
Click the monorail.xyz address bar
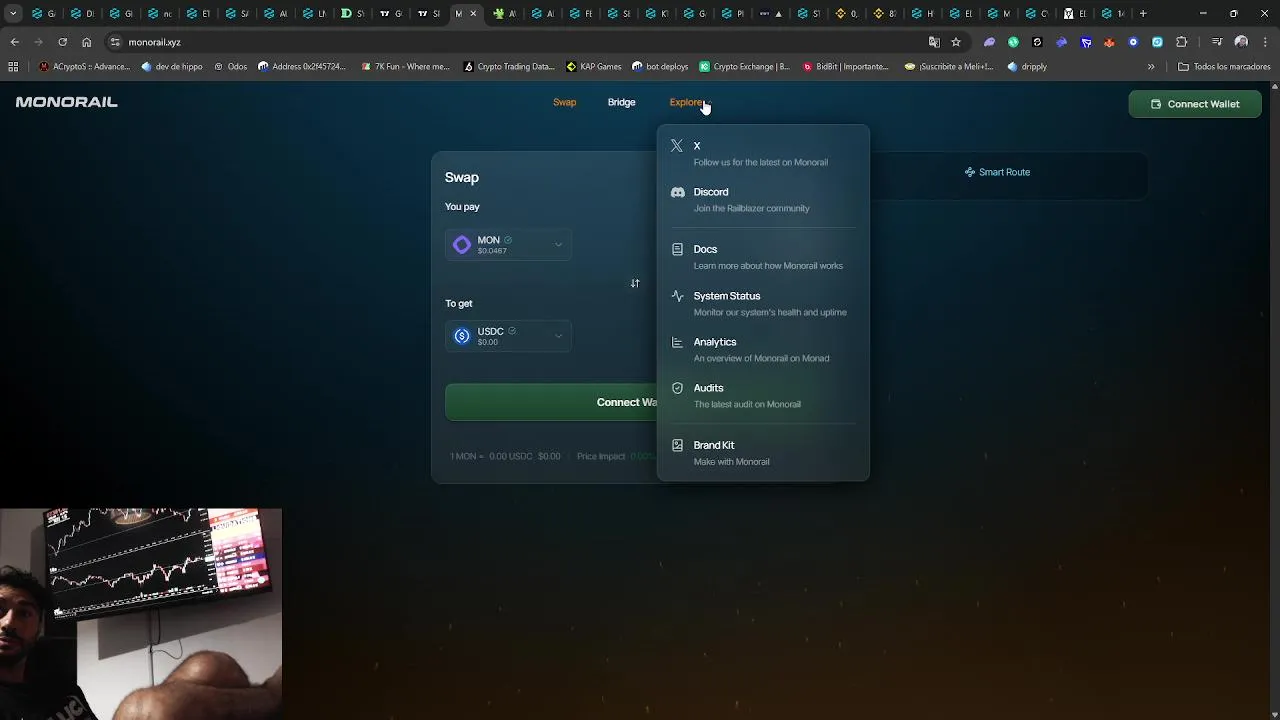(x=520, y=42)
